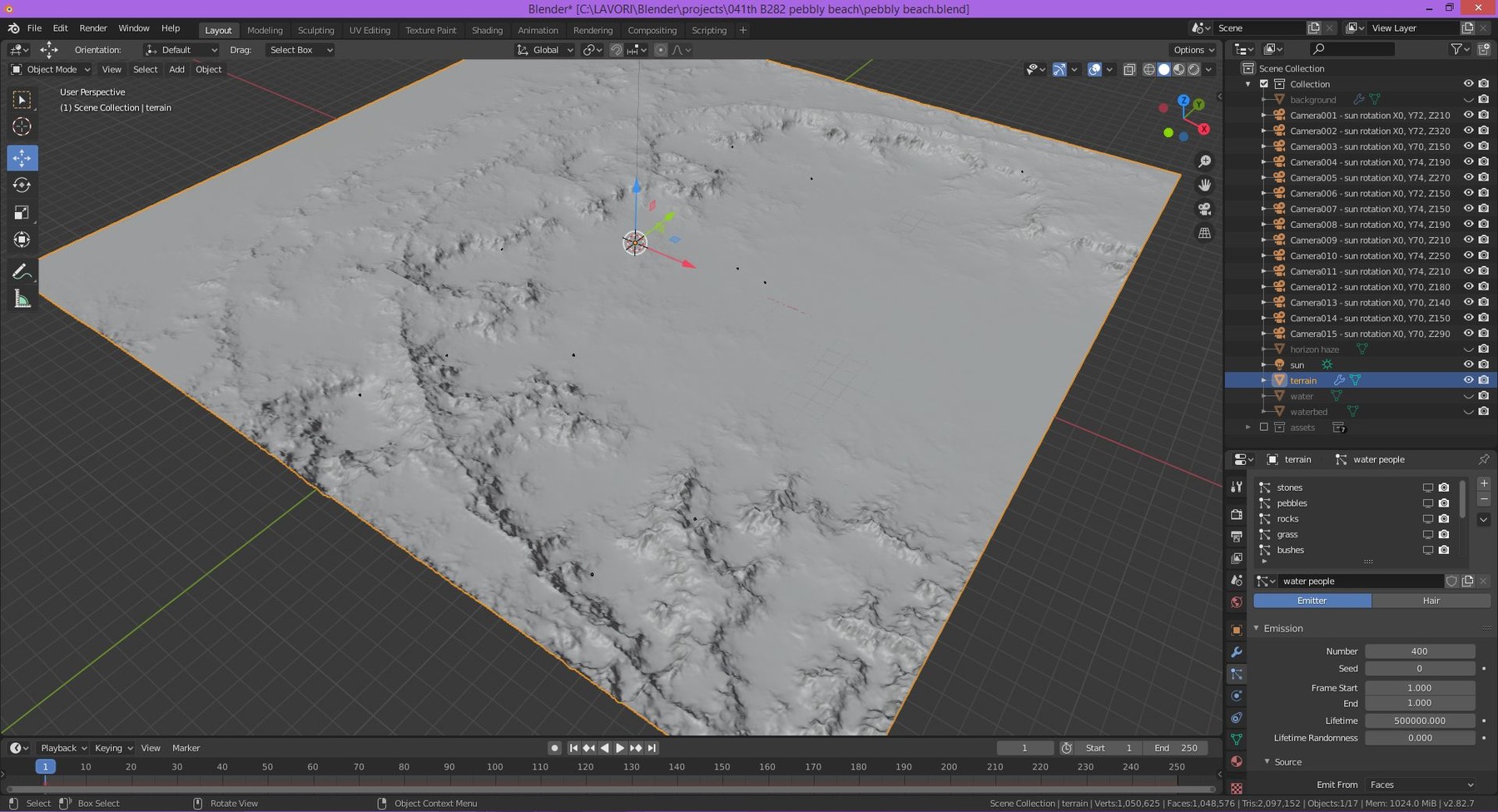Open the Render Properties tab
The image size is (1498, 812).
point(1237,516)
